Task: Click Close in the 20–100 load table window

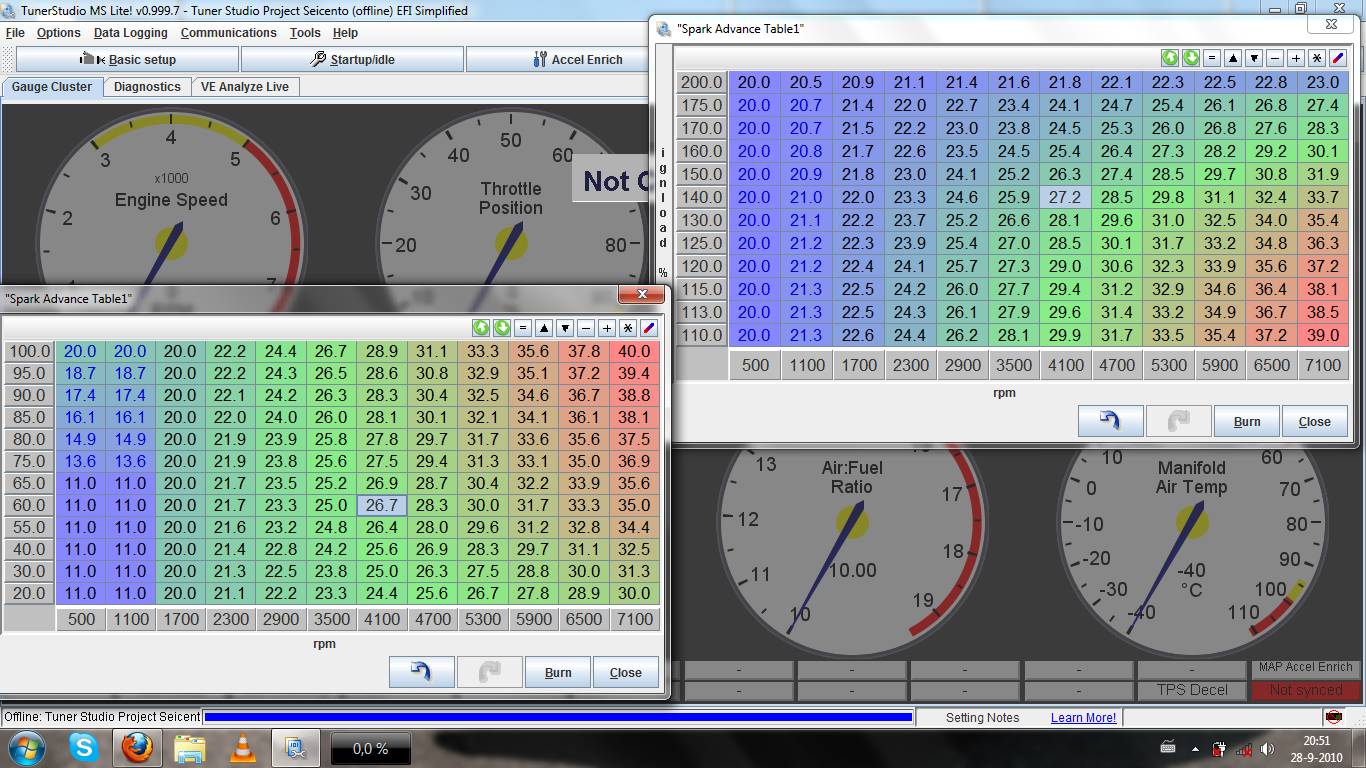Action: (626, 672)
